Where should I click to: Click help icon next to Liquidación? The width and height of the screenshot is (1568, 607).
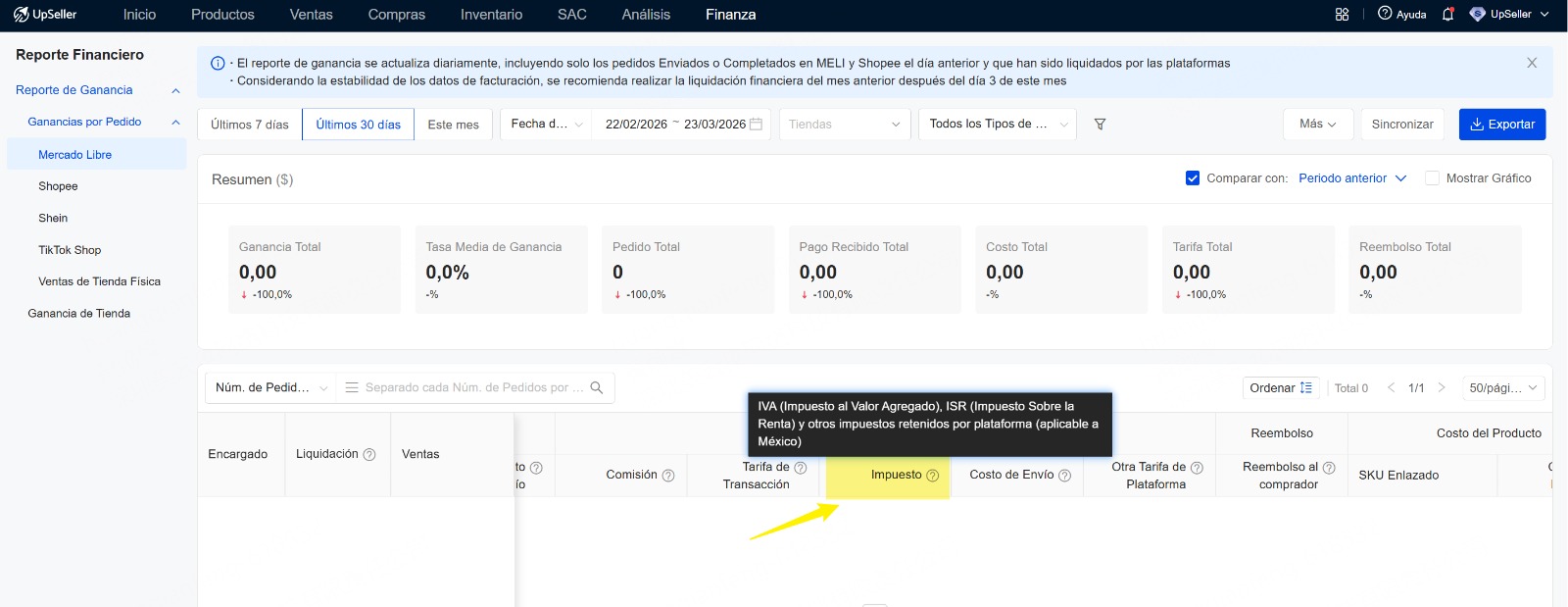[369, 455]
